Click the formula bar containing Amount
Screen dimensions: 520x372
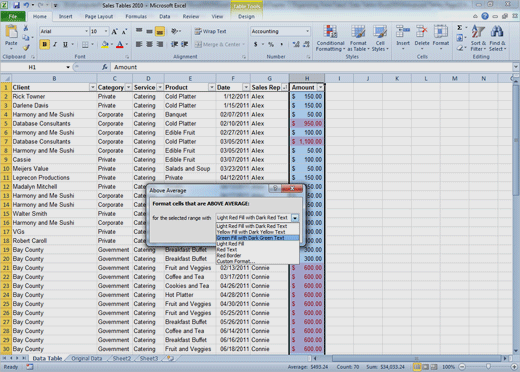312,67
